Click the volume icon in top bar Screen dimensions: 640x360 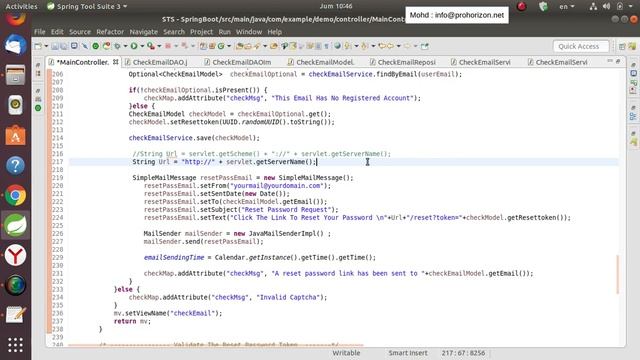tap(607, 6)
